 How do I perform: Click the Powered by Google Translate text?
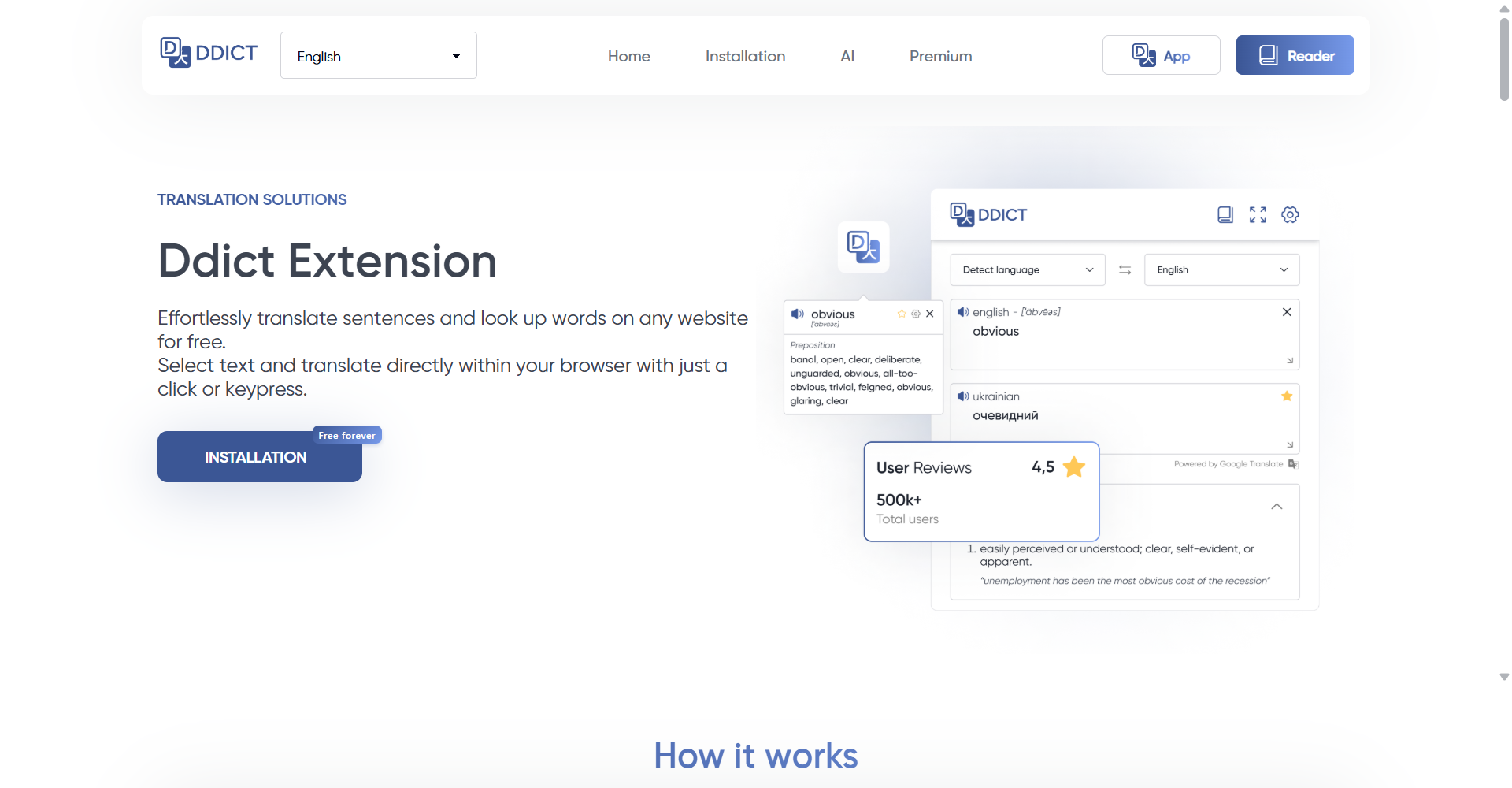1228,464
